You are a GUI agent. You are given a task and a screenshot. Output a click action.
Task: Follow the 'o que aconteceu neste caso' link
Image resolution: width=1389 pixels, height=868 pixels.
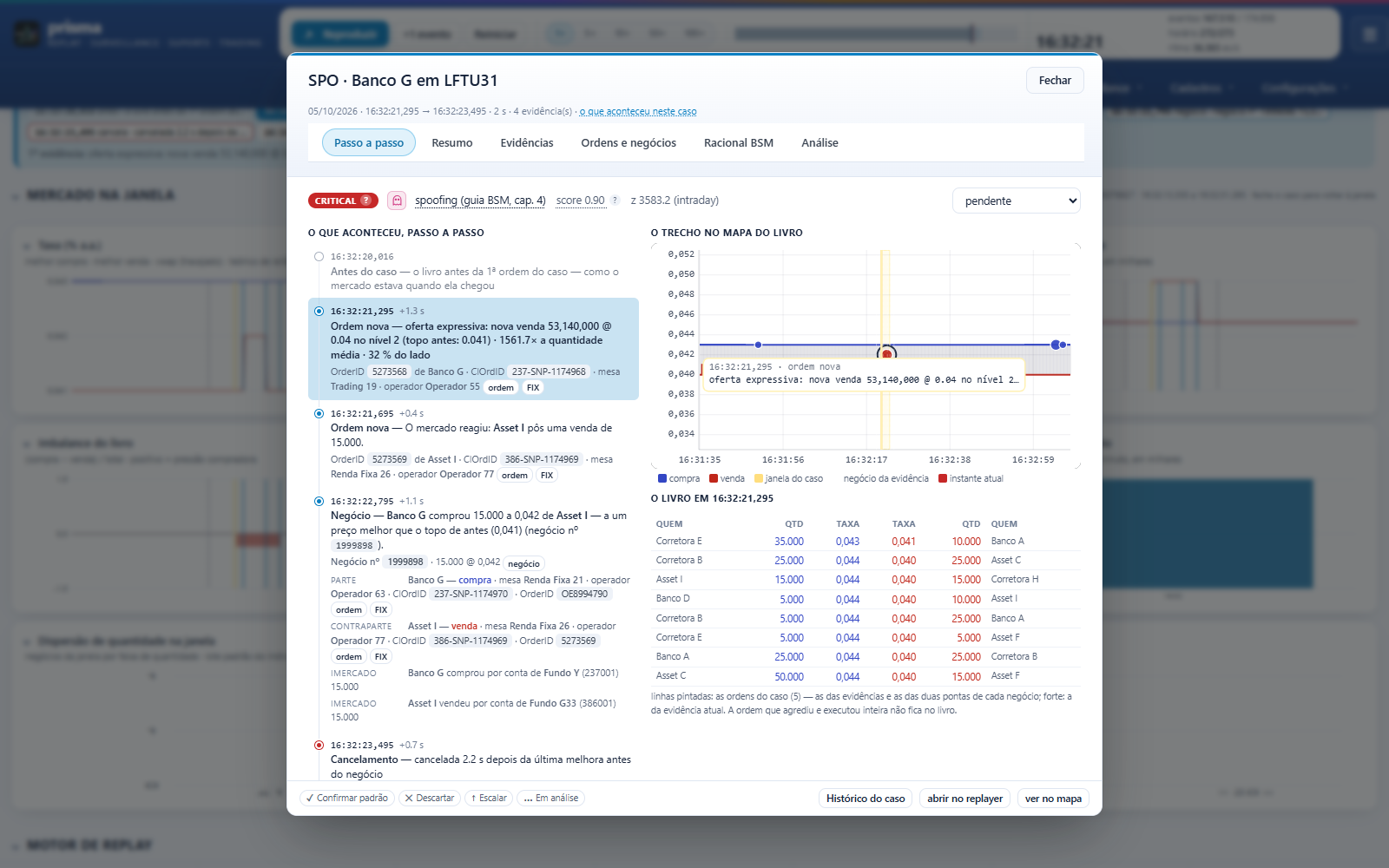coord(638,111)
